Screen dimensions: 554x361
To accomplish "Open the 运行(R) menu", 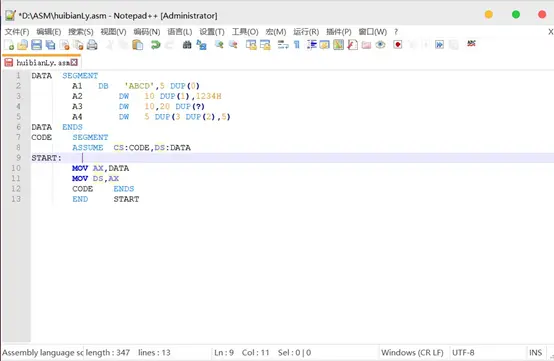I will click(306, 32).
